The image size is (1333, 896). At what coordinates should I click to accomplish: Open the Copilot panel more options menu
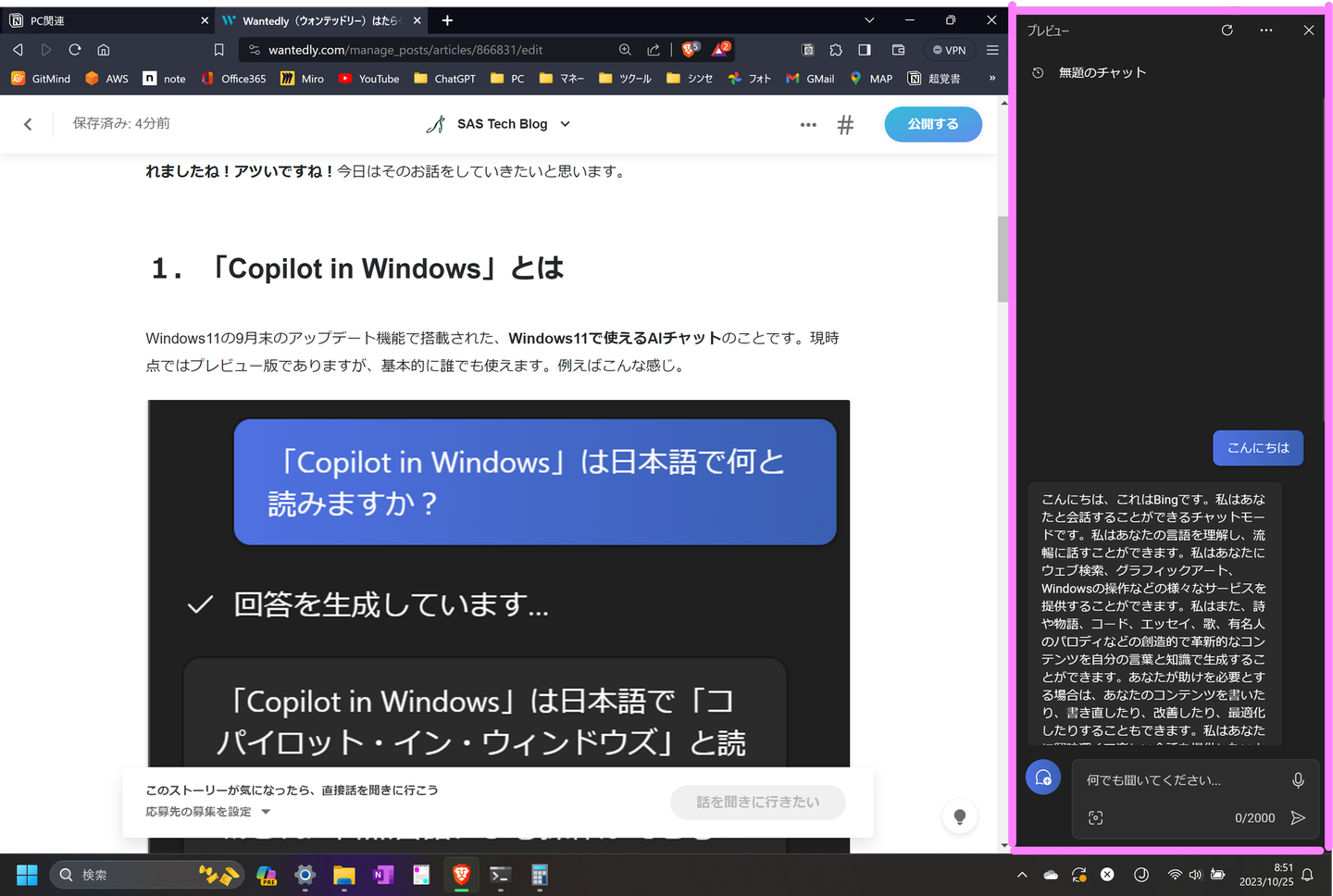pos(1266,31)
